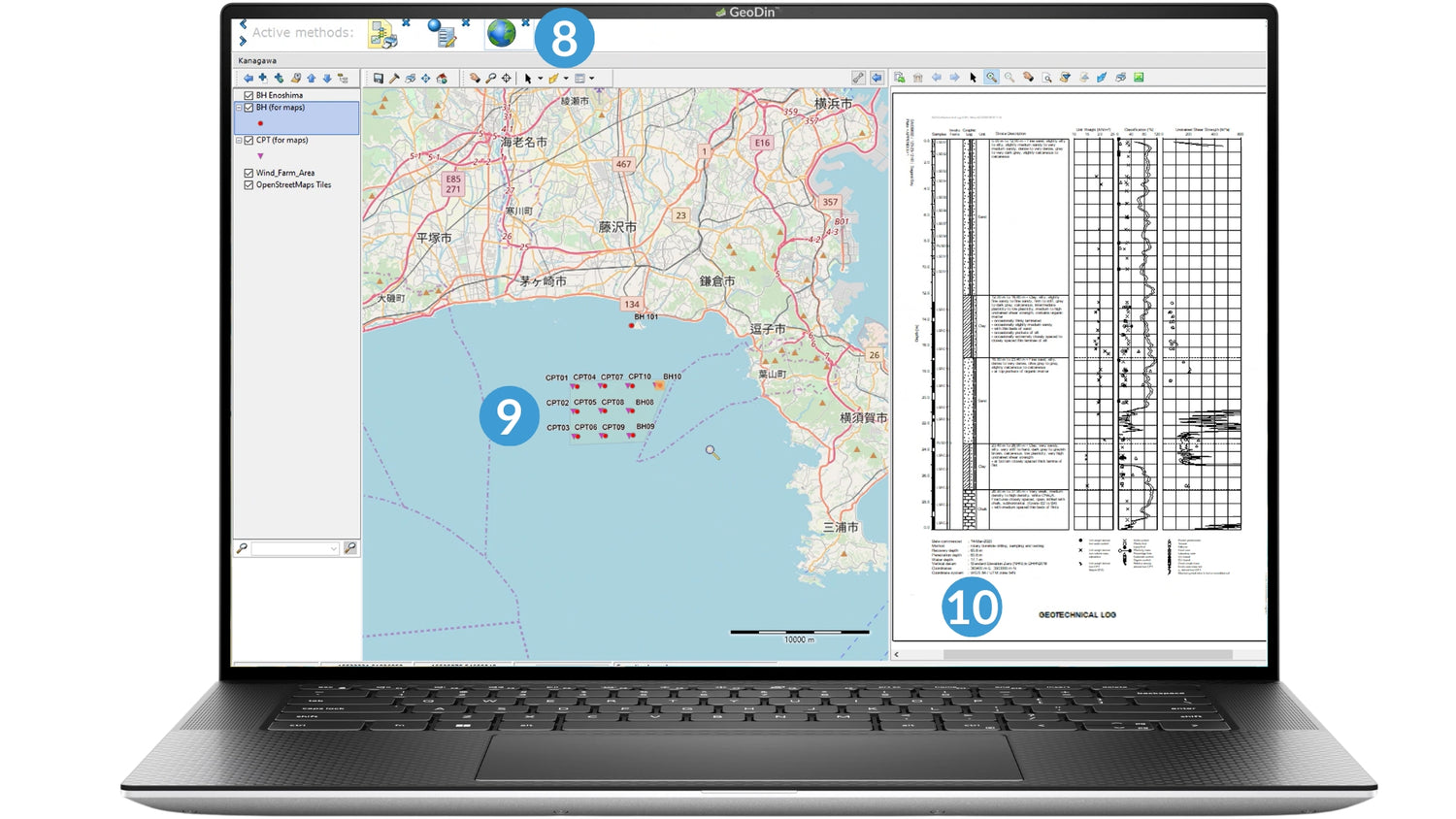The width and height of the screenshot is (1456, 819).
Task: Open the globe map method icon
Action: (x=501, y=34)
